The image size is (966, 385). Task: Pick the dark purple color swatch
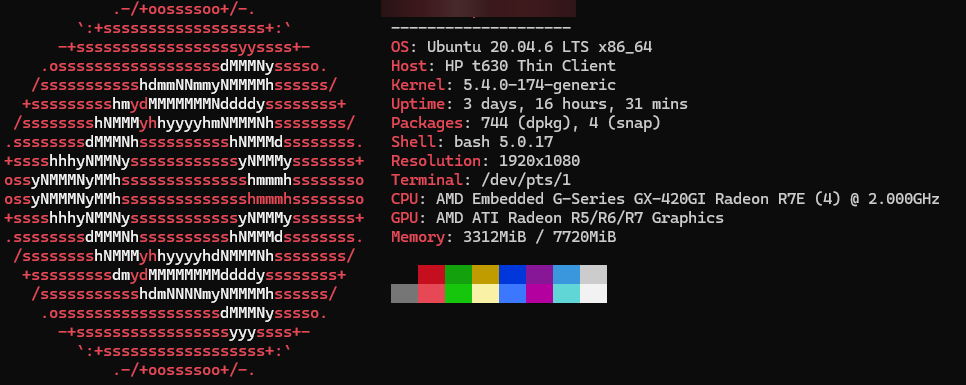point(540,275)
